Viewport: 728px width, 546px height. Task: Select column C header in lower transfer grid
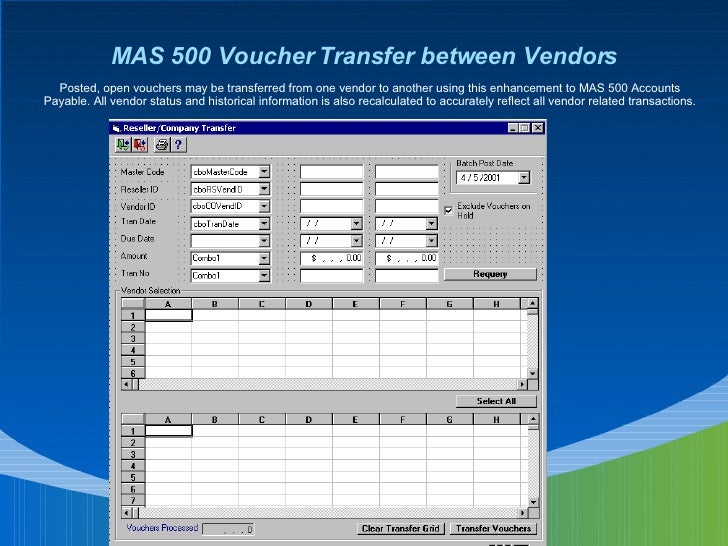pyautogui.click(x=261, y=420)
